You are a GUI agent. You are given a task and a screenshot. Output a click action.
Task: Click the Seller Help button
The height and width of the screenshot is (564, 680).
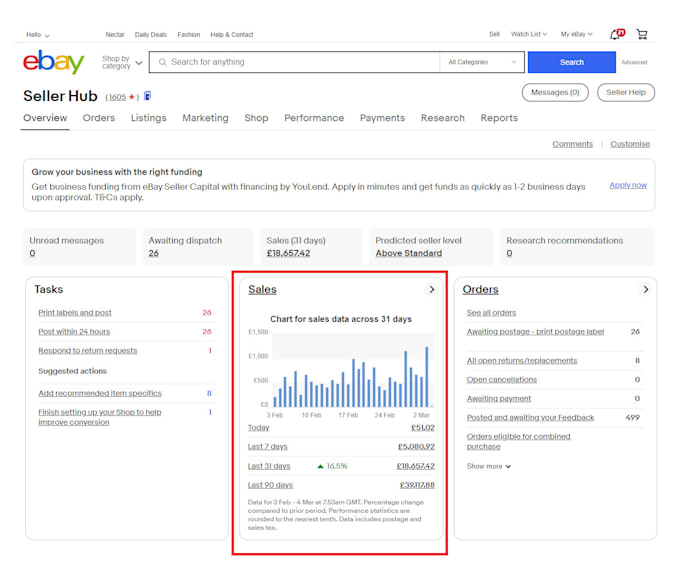click(x=626, y=92)
